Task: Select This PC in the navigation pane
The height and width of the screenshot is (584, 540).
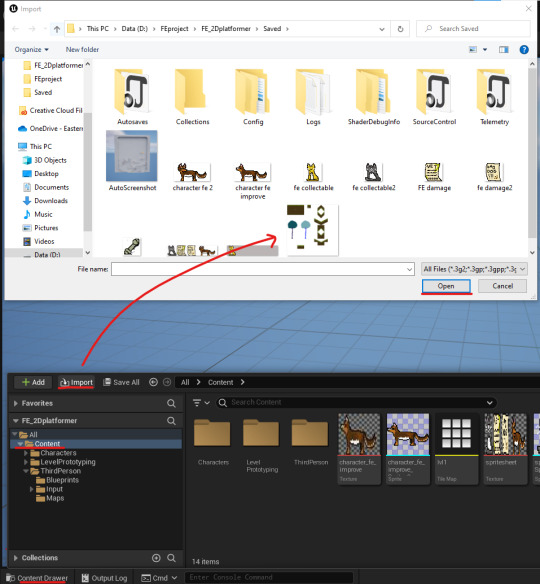Action: 35,146
